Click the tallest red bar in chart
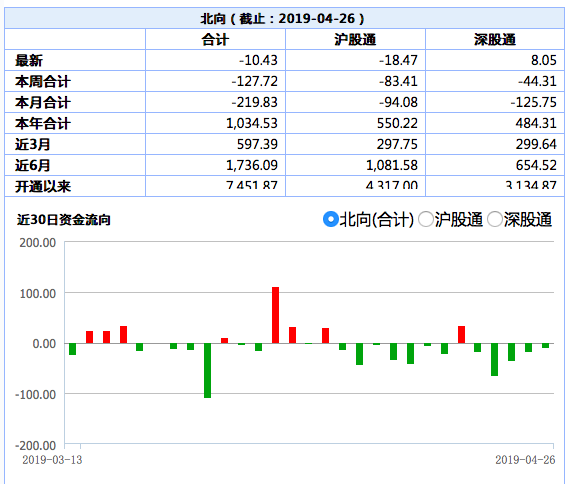573x484 pixels. point(276,315)
